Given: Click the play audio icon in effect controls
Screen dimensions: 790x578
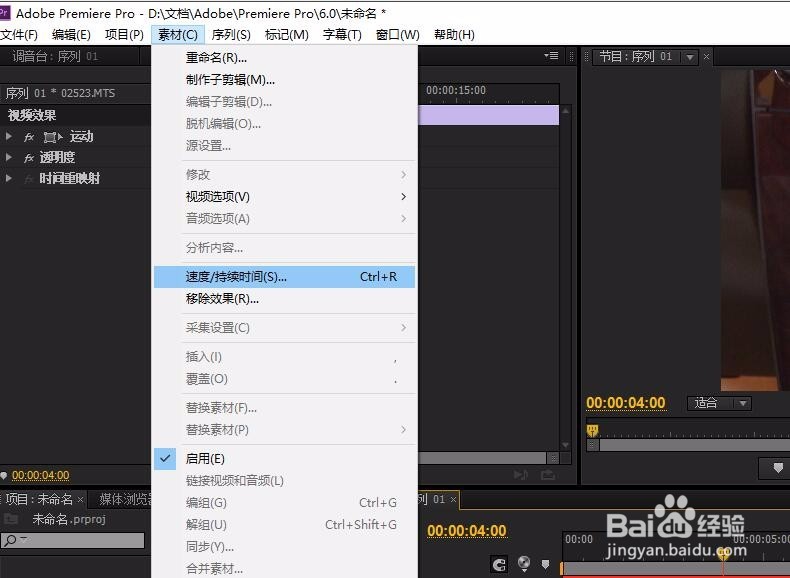Looking at the screenshot, I should [521, 475].
